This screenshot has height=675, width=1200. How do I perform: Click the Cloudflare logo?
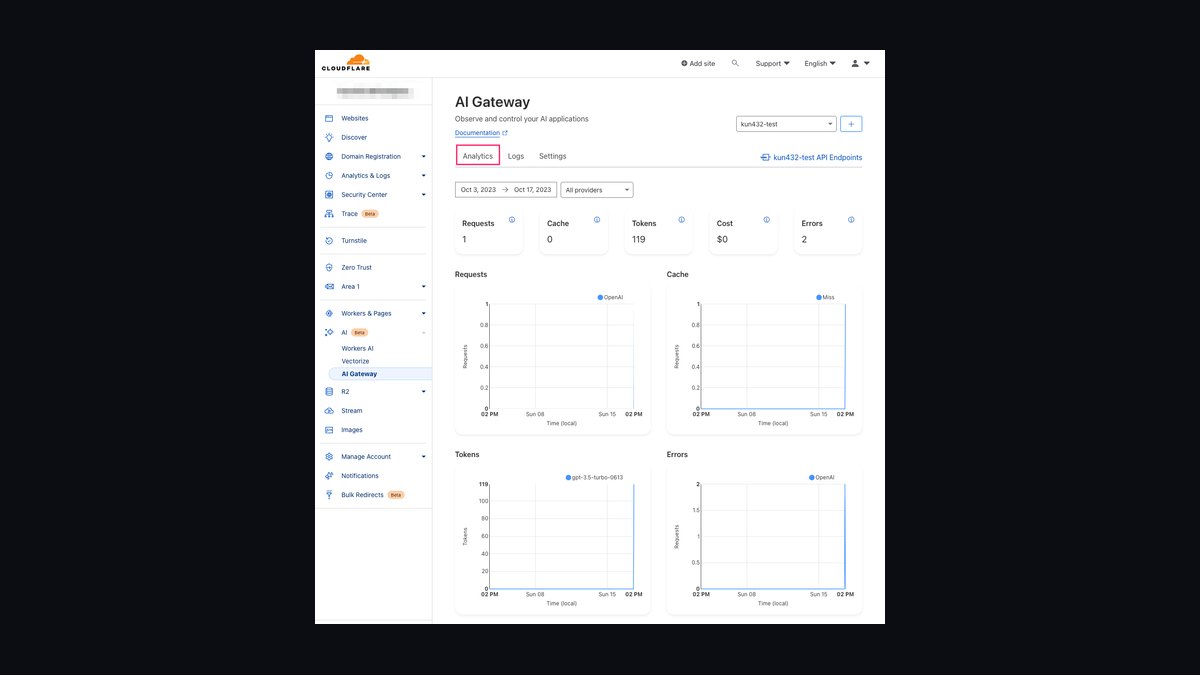point(345,63)
